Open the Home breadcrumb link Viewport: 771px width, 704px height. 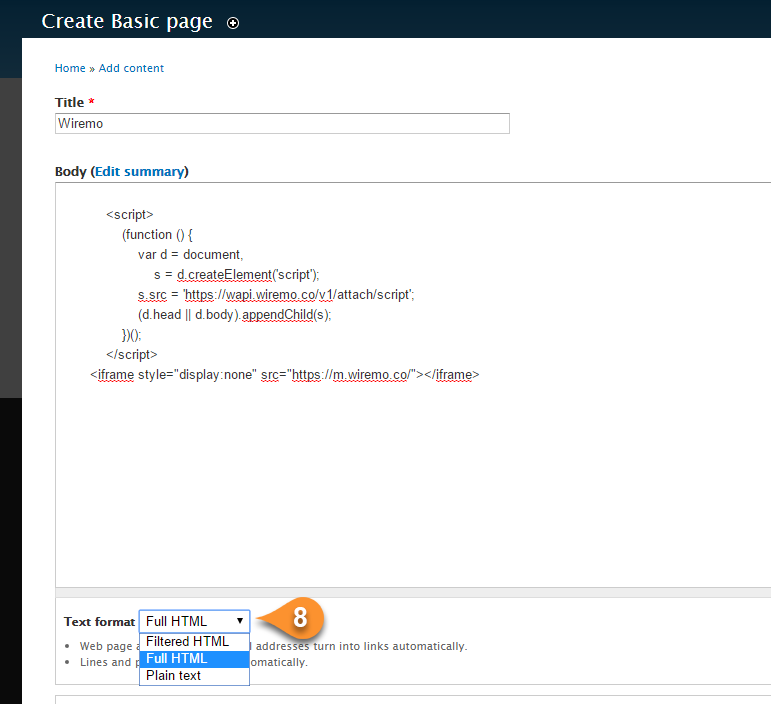[x=70, y=68]
